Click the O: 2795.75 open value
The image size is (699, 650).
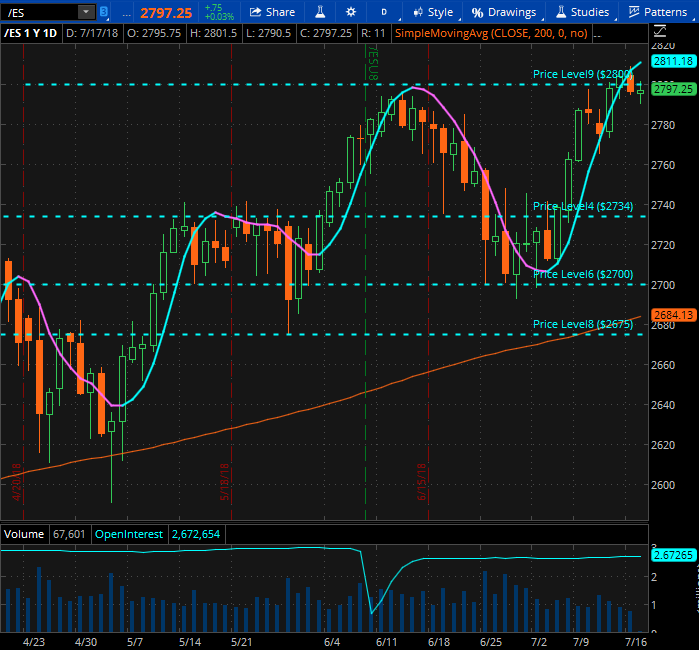point(154,33)
